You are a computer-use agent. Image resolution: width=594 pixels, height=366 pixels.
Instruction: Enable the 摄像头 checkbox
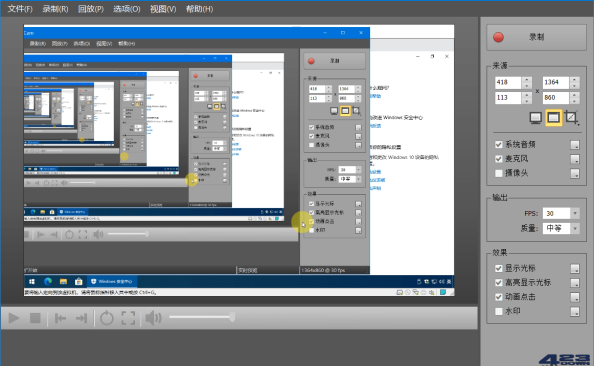pyautogui.click(x=499, y=173)
